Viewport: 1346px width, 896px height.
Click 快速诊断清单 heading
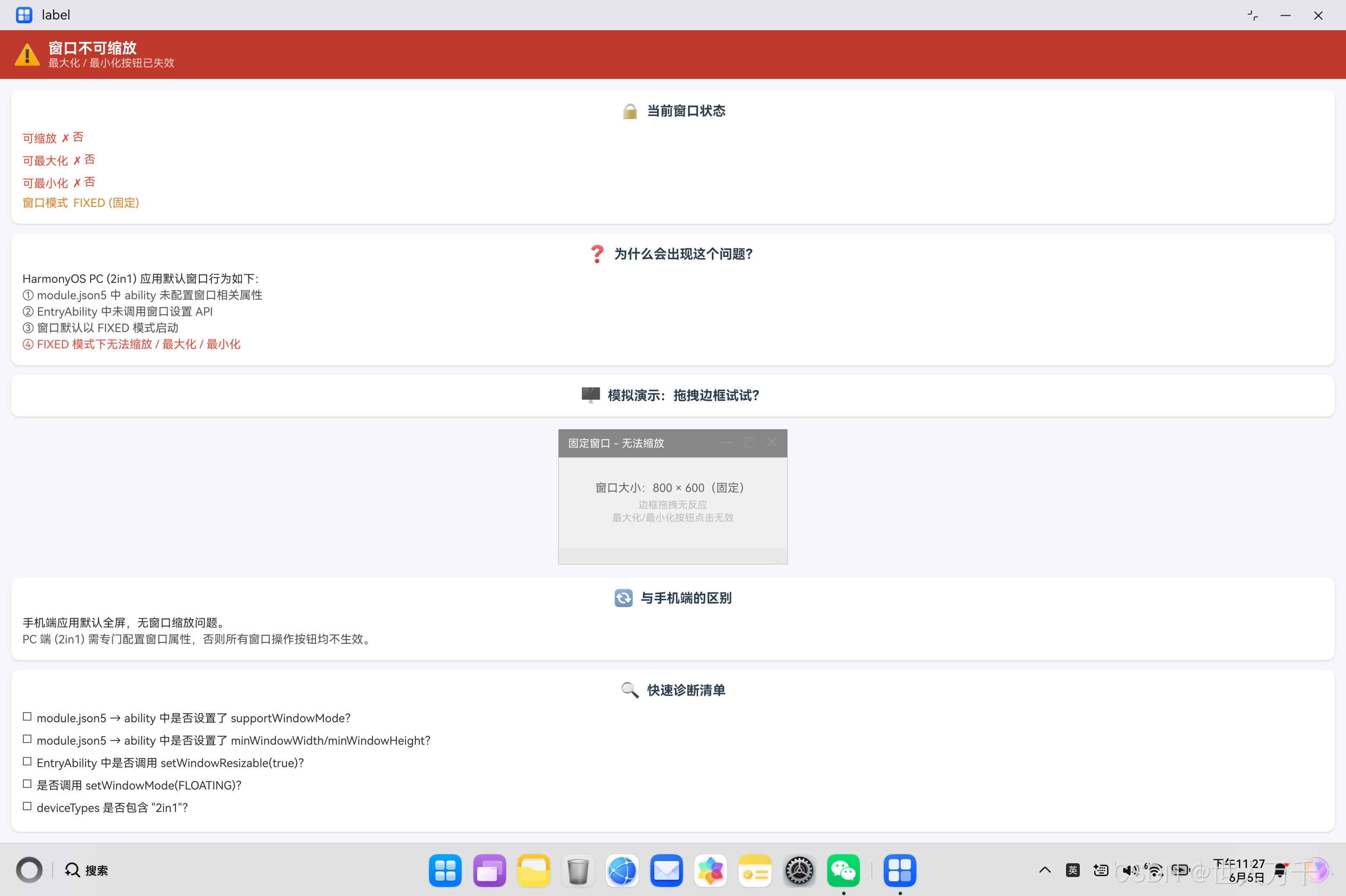pyautogui.click(x=686, y=690)
